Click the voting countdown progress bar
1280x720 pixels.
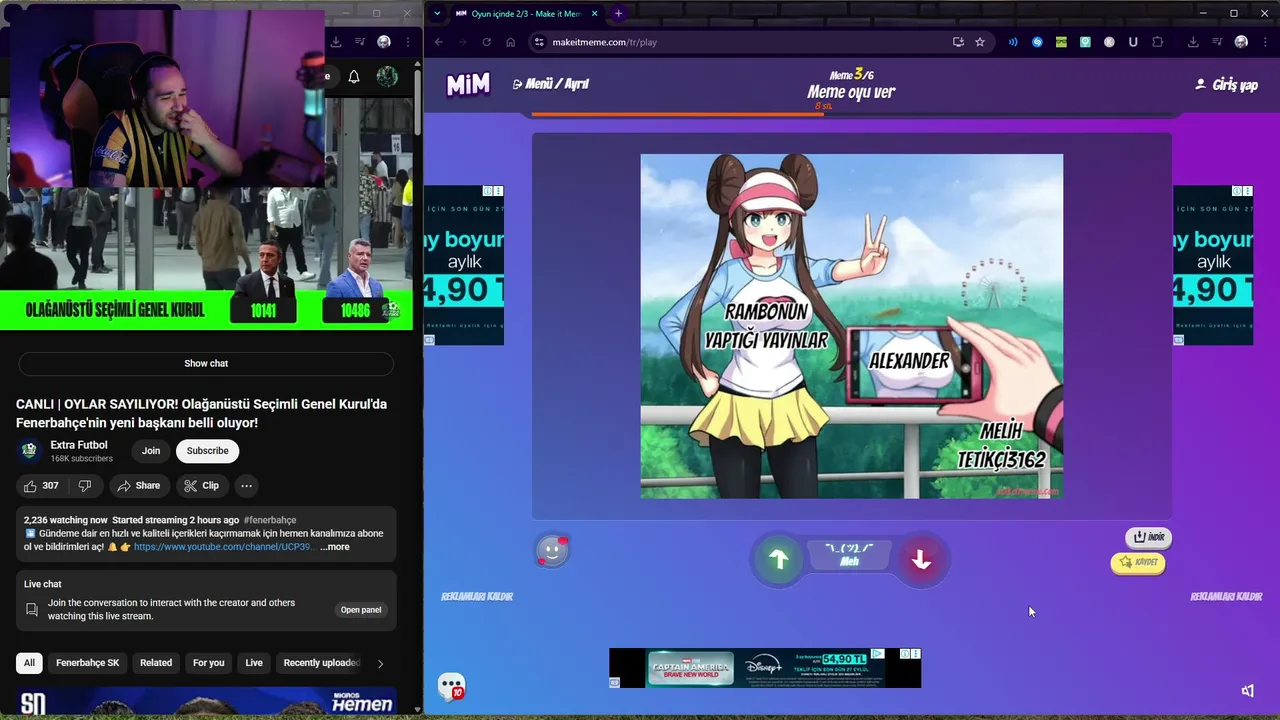(851, 115)
